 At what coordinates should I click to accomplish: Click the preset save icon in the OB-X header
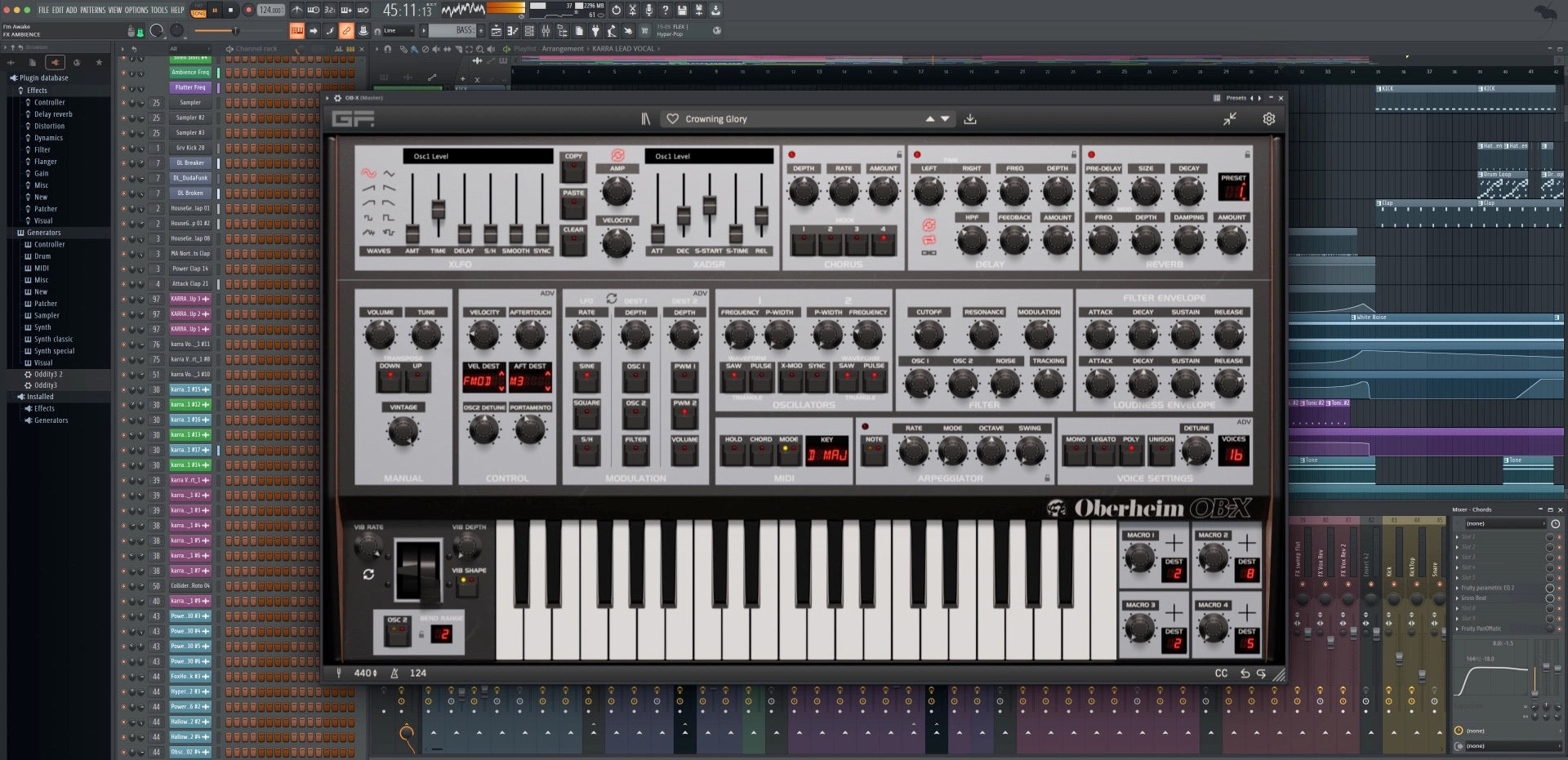click(x=971, y=118)
